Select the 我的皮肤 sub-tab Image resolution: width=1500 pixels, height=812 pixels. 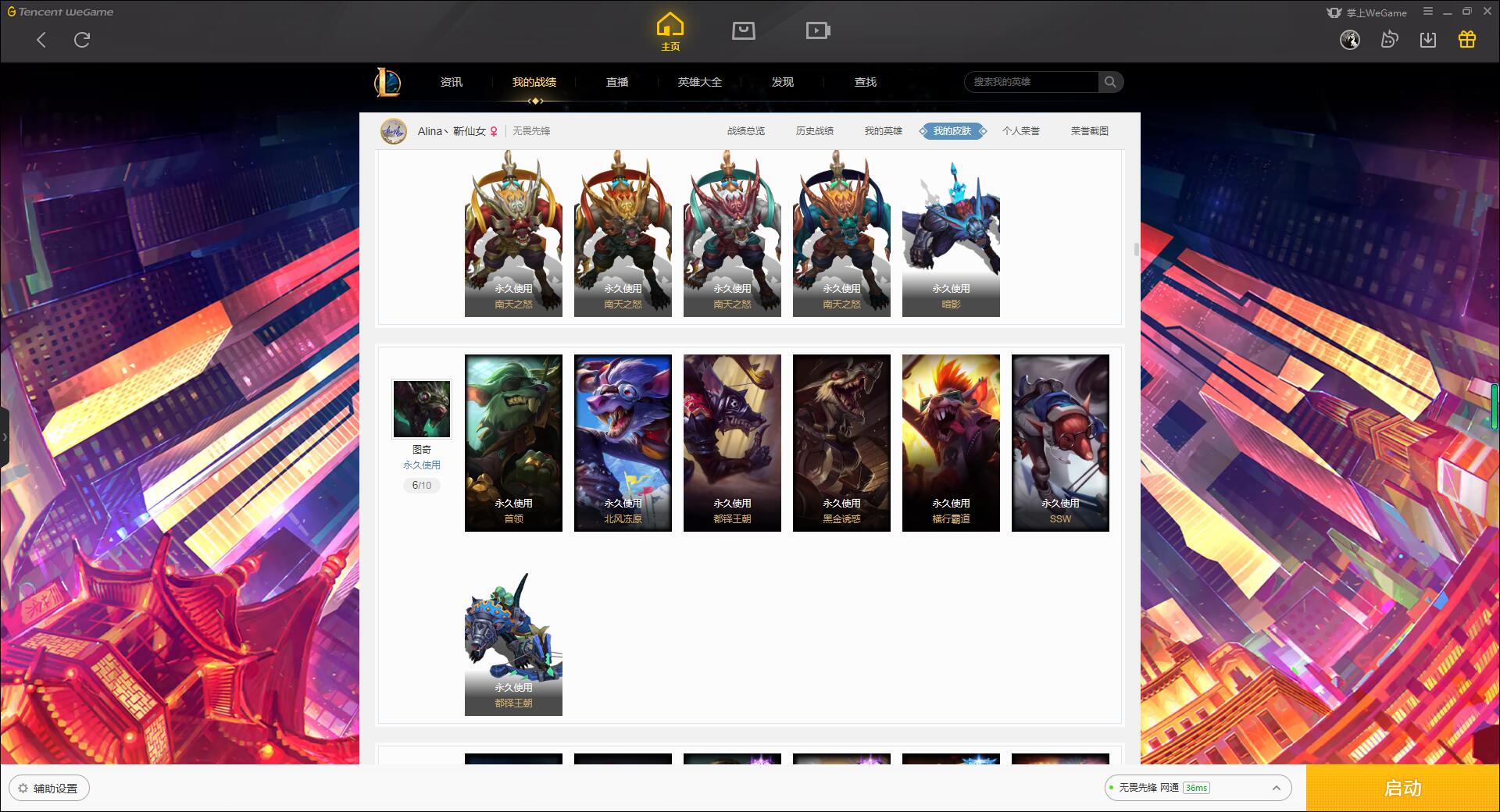(952, 131)
